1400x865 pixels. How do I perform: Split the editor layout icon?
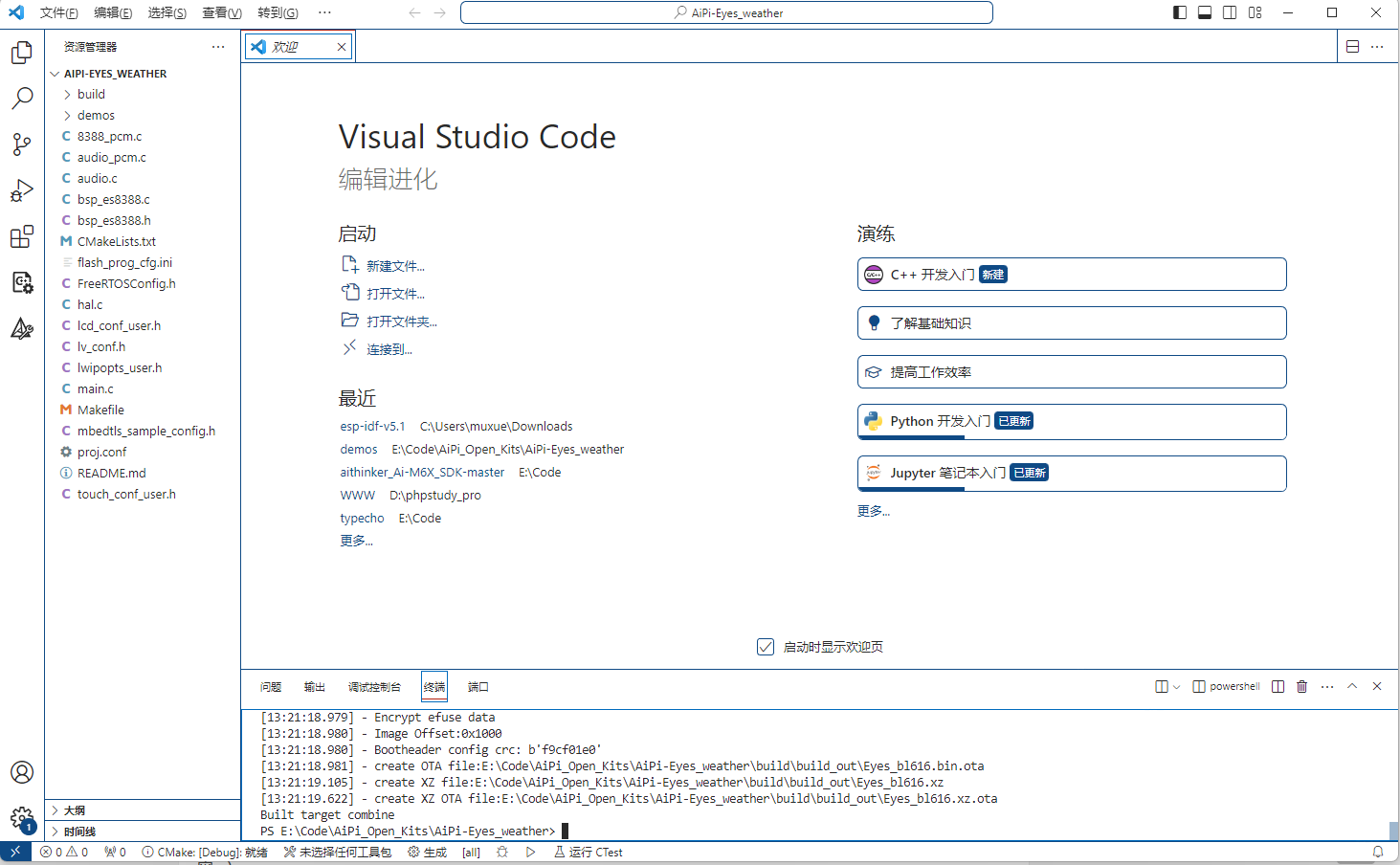1353,46
